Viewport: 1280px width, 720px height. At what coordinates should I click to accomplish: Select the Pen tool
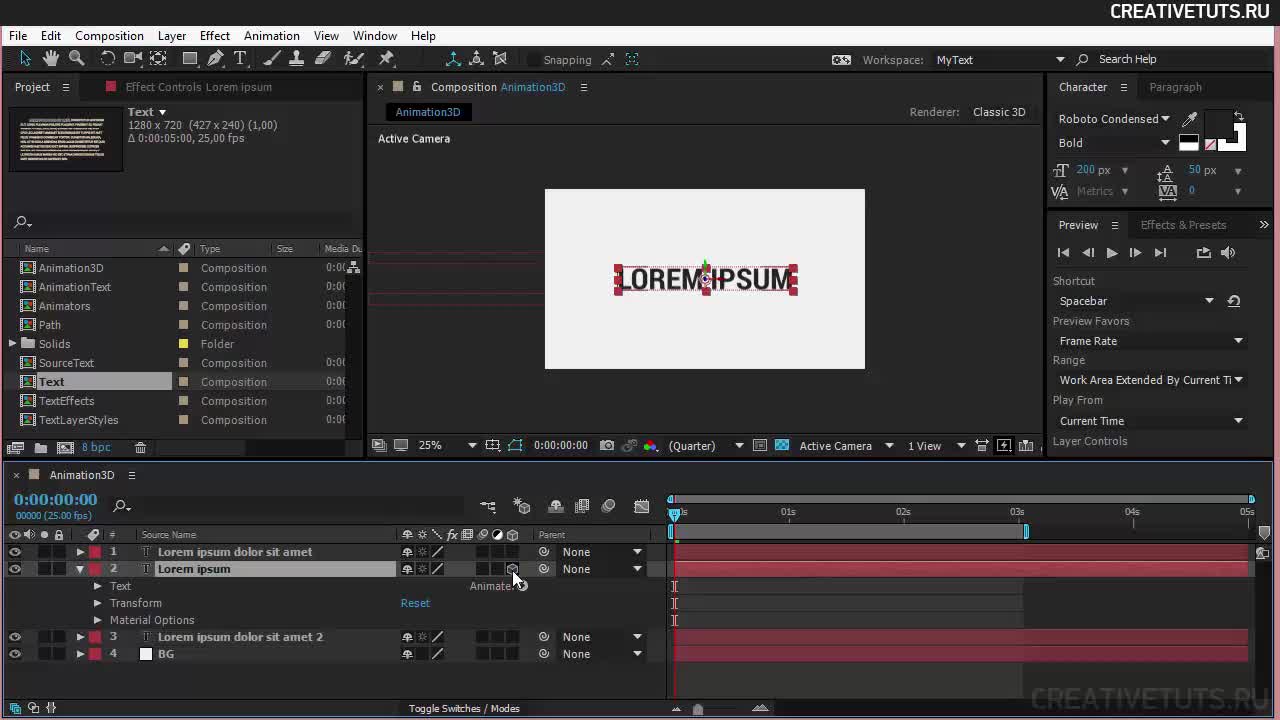tap(215, 59)
